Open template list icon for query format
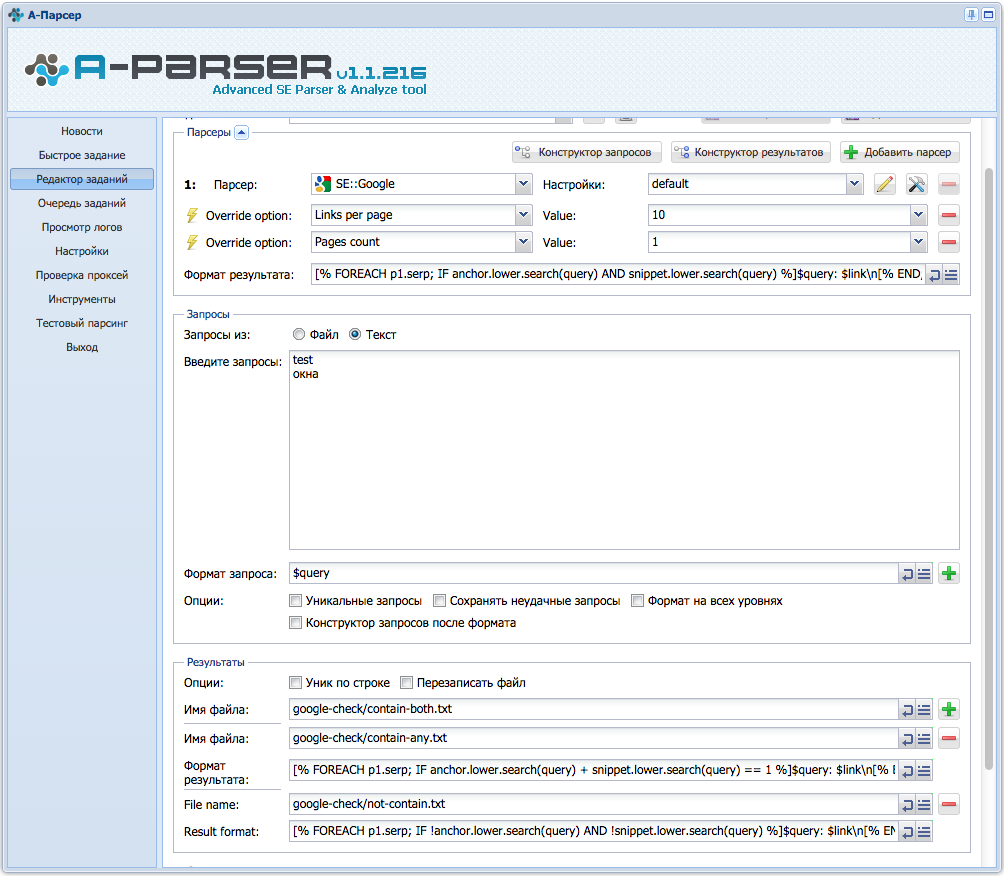1004x876 pixels. (924, 574)
